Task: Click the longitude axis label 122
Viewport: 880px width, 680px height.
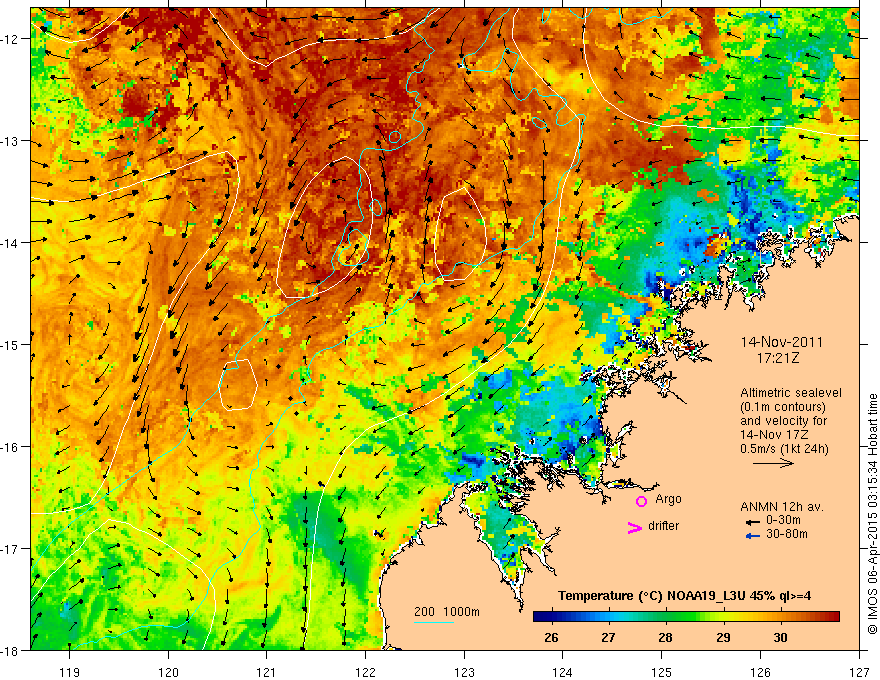Action: click(365, 672)
